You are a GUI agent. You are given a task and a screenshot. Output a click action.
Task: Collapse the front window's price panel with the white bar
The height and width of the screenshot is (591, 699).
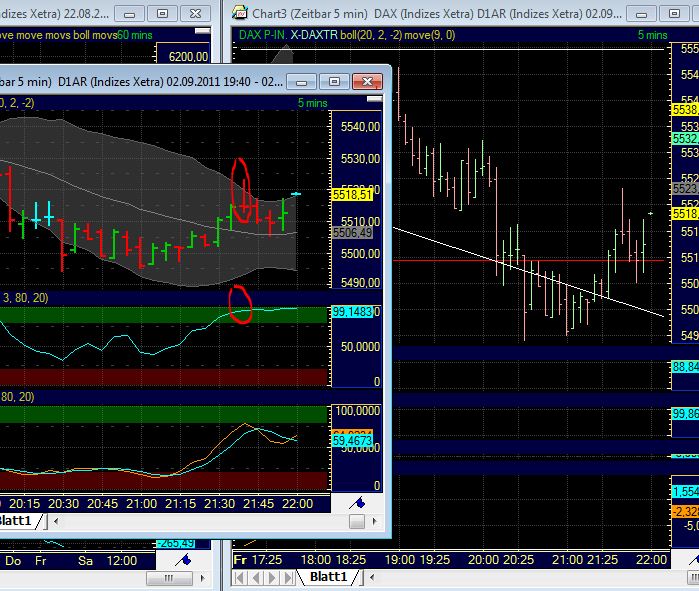[374, 99]
